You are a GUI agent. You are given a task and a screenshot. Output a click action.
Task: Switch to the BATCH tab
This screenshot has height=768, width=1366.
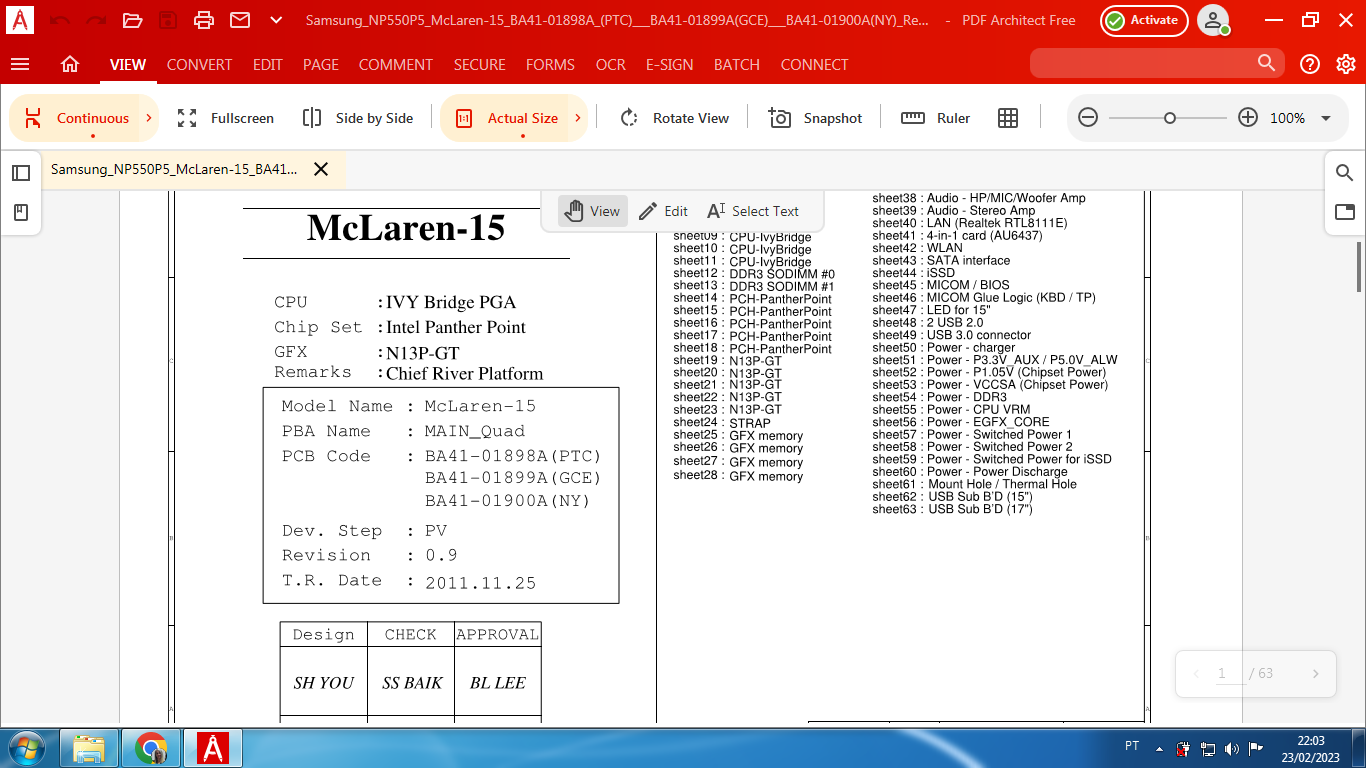tap(737, 64)
